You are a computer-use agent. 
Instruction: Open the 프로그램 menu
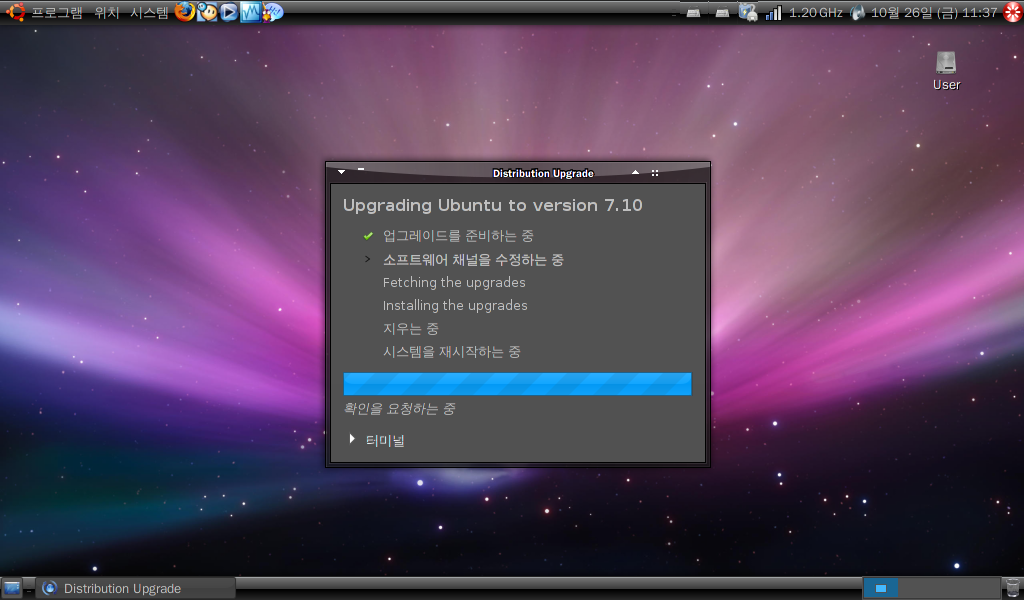click(57, 12)
